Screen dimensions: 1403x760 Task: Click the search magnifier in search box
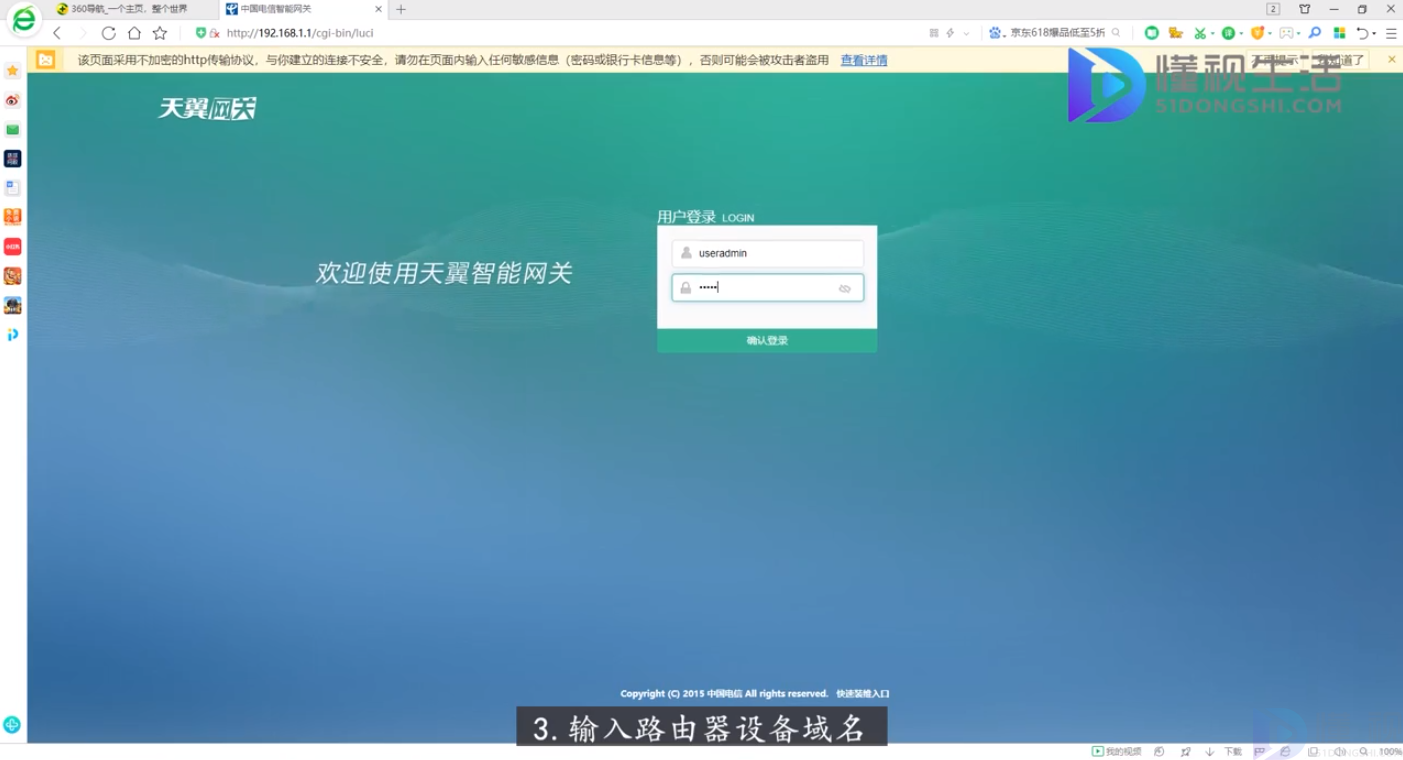pos(1116,33)
